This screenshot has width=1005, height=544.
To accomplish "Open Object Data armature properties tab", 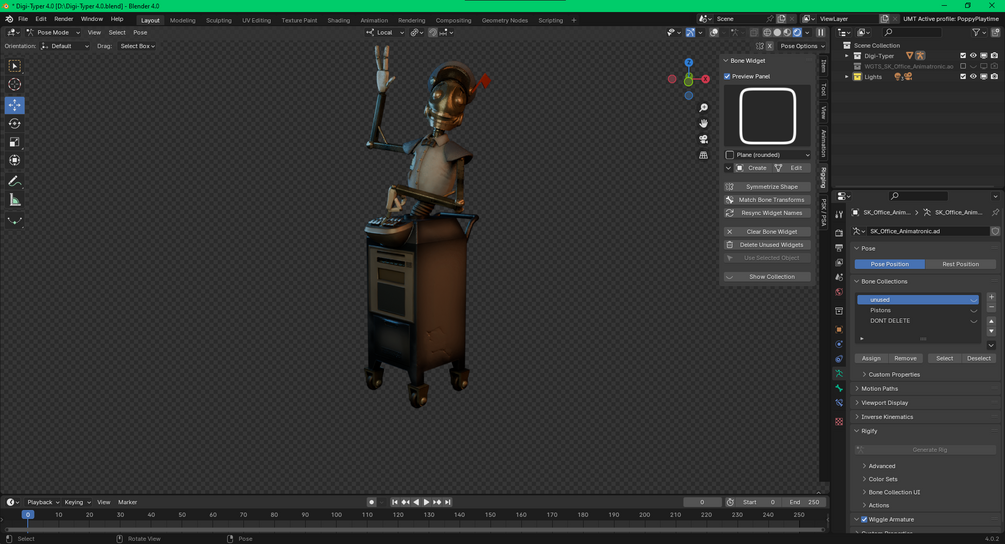I will 839,374.
